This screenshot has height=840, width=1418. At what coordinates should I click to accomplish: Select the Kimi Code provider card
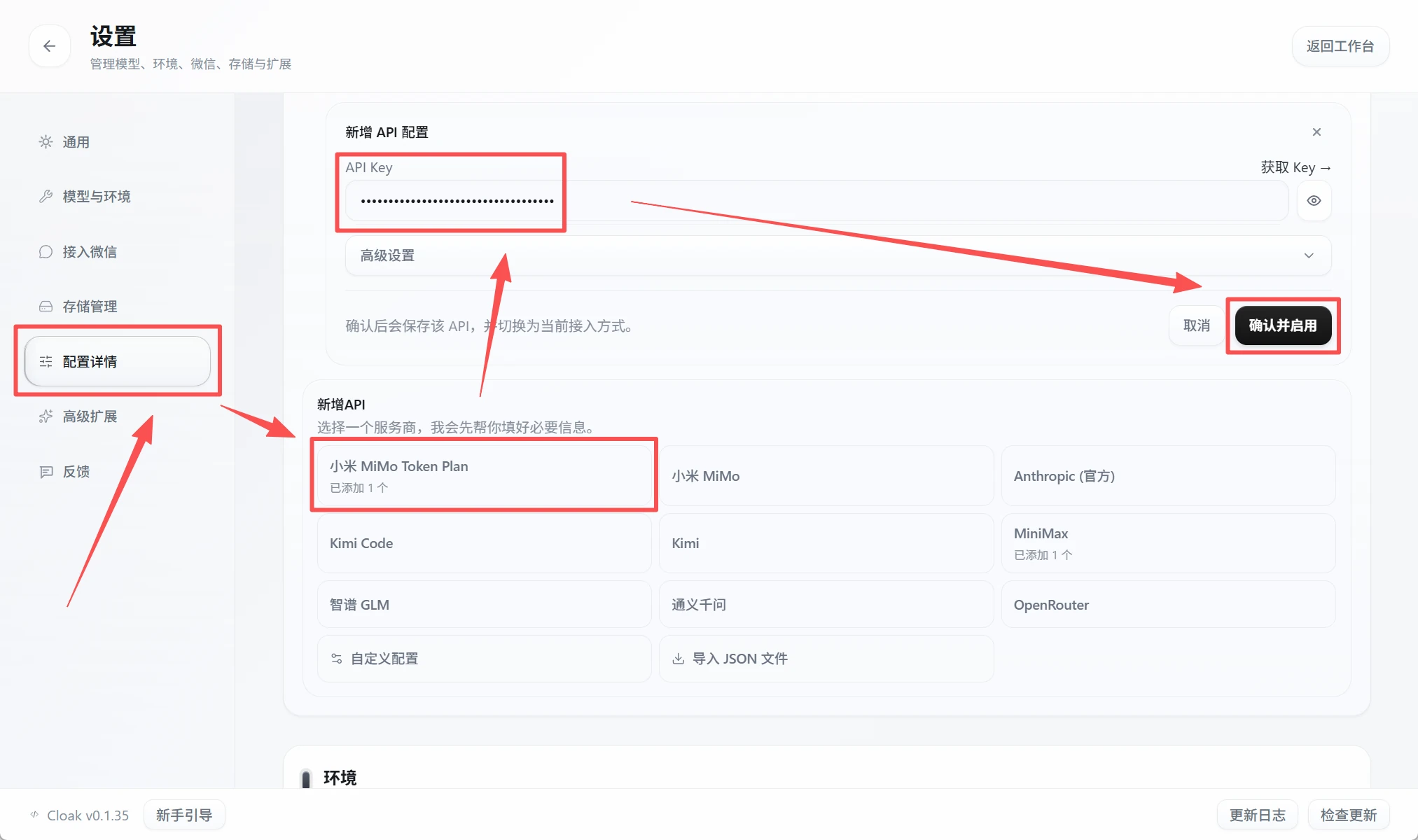(484, 543)
